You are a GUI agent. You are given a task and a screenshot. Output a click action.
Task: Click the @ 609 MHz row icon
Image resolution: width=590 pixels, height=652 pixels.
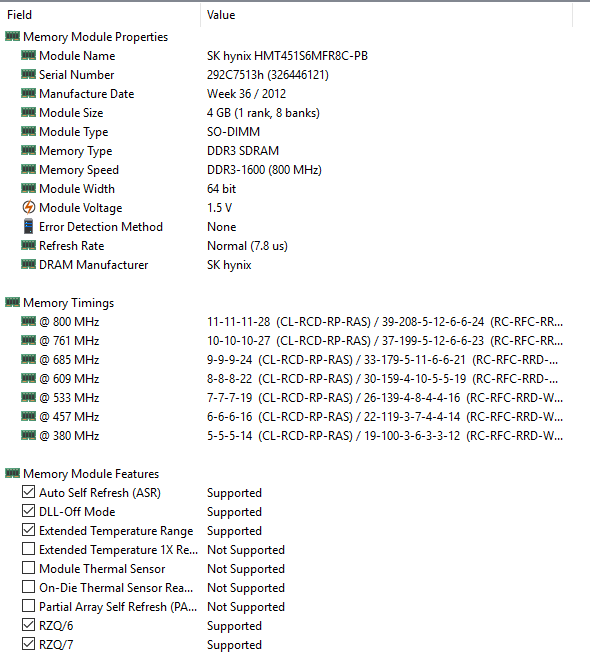(28, 378)
